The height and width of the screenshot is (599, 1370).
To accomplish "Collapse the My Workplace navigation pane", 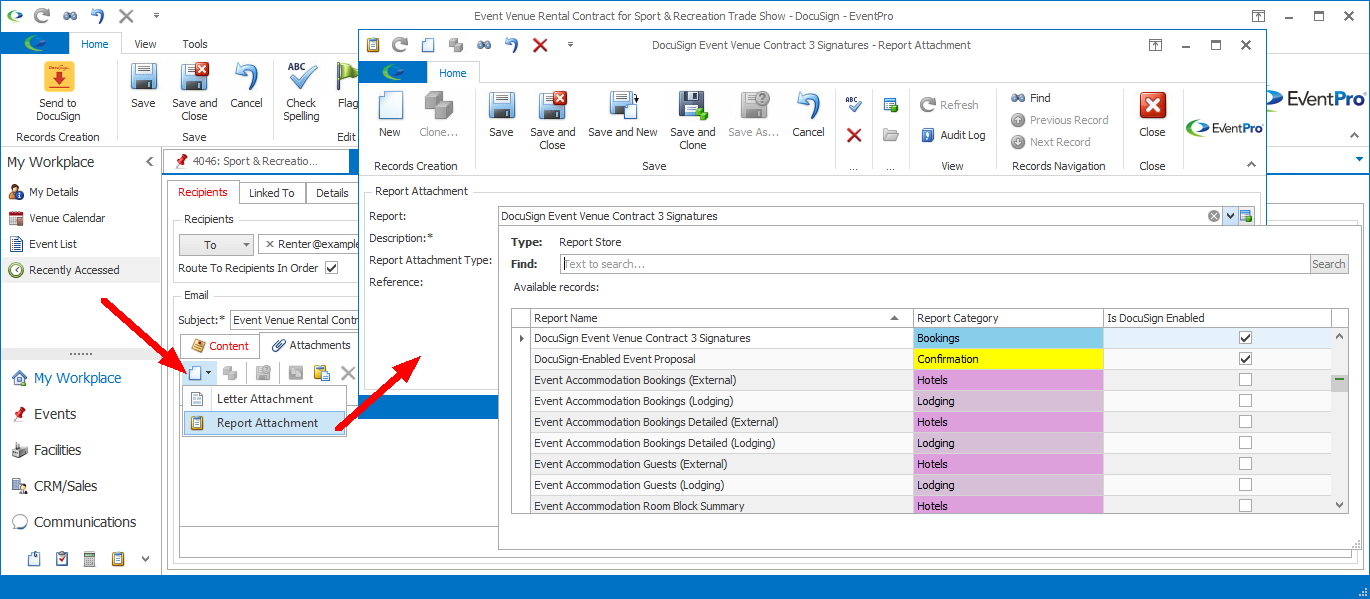I will pos(150,162).
